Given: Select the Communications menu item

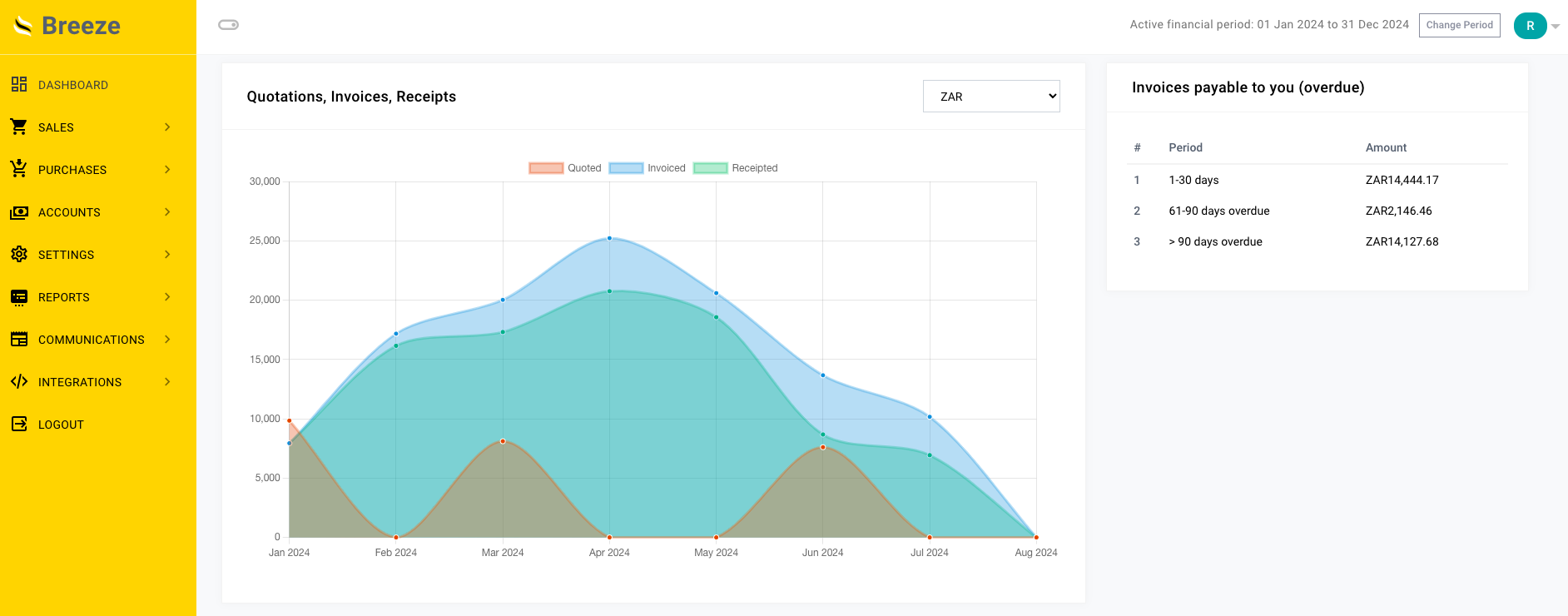Looking at the screenshot, I should click(x=92, y=340).
